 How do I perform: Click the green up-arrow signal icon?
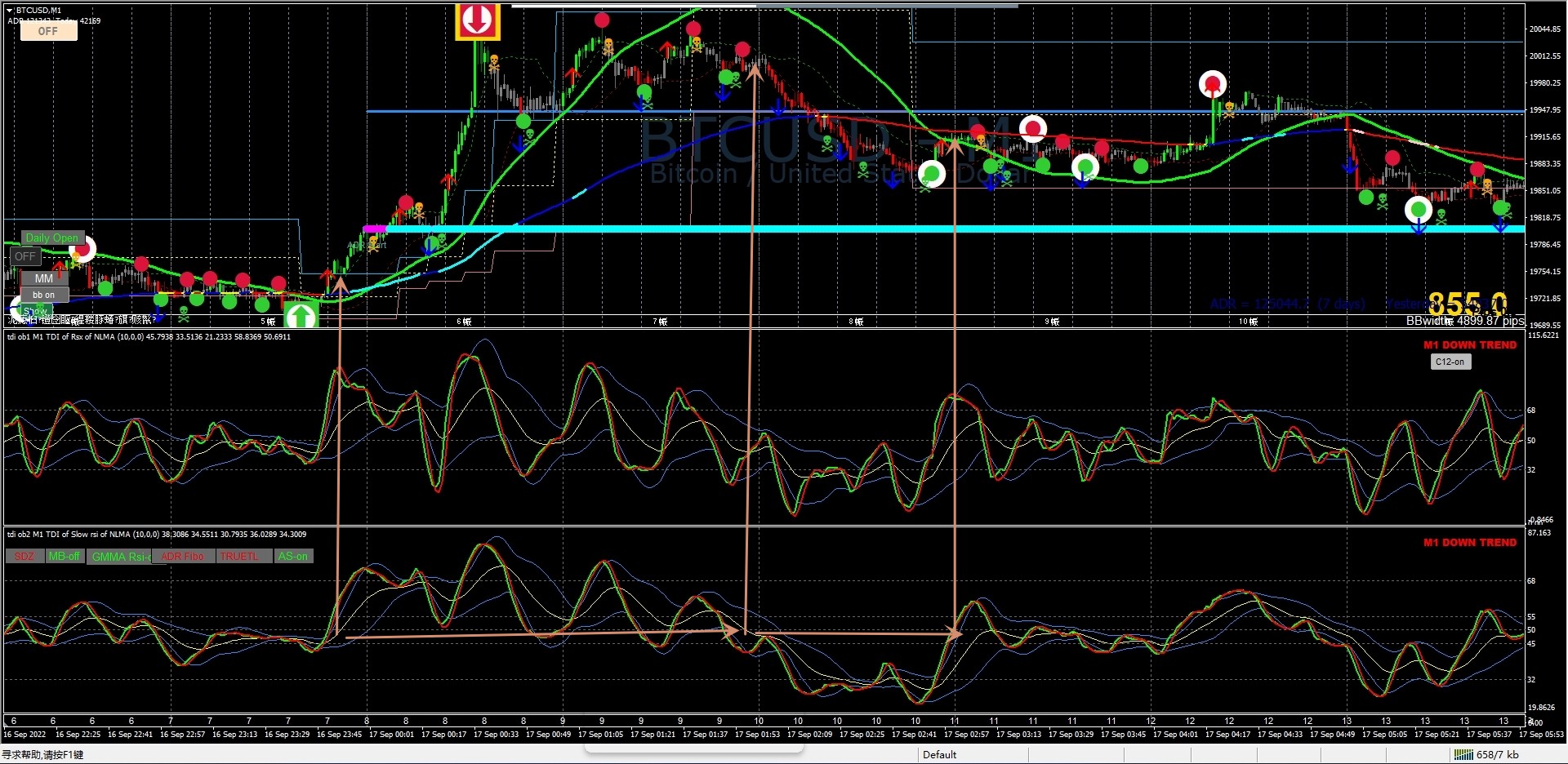click(301, 316)
